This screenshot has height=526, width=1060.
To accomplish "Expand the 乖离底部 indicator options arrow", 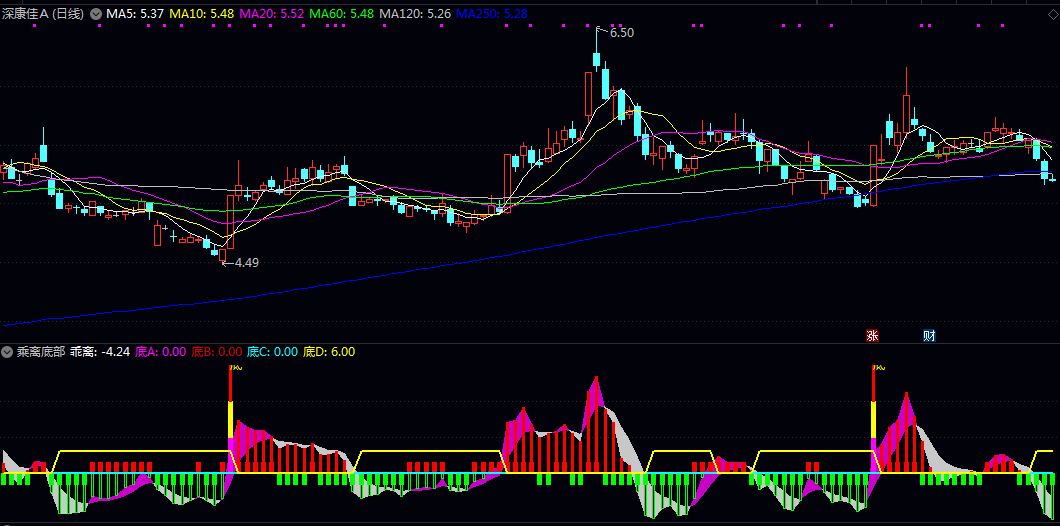I will [7, 352].
